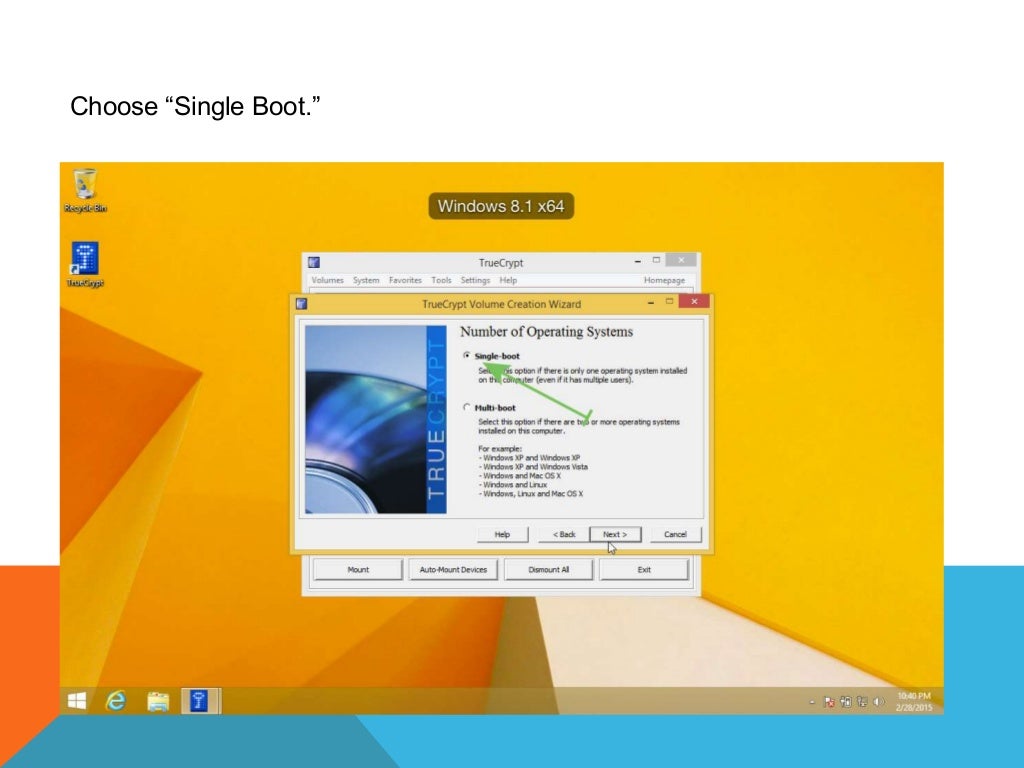
Task: Select the TrueCrypt desktop shortcut icon
Action: pyautogui.click(x=85, y=264)
